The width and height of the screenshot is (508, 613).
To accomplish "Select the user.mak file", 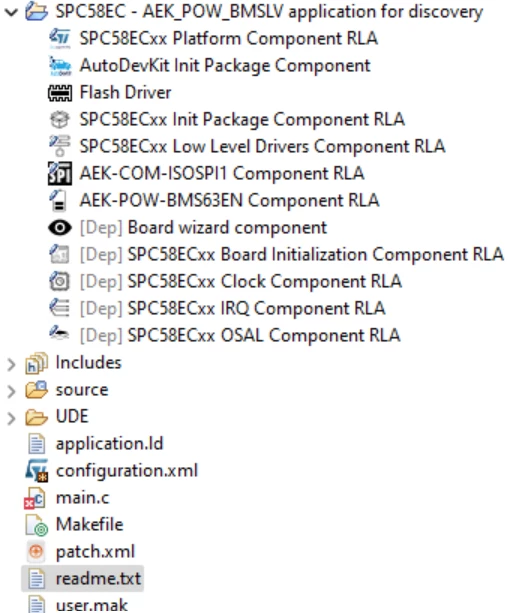I will click(91, 605).
